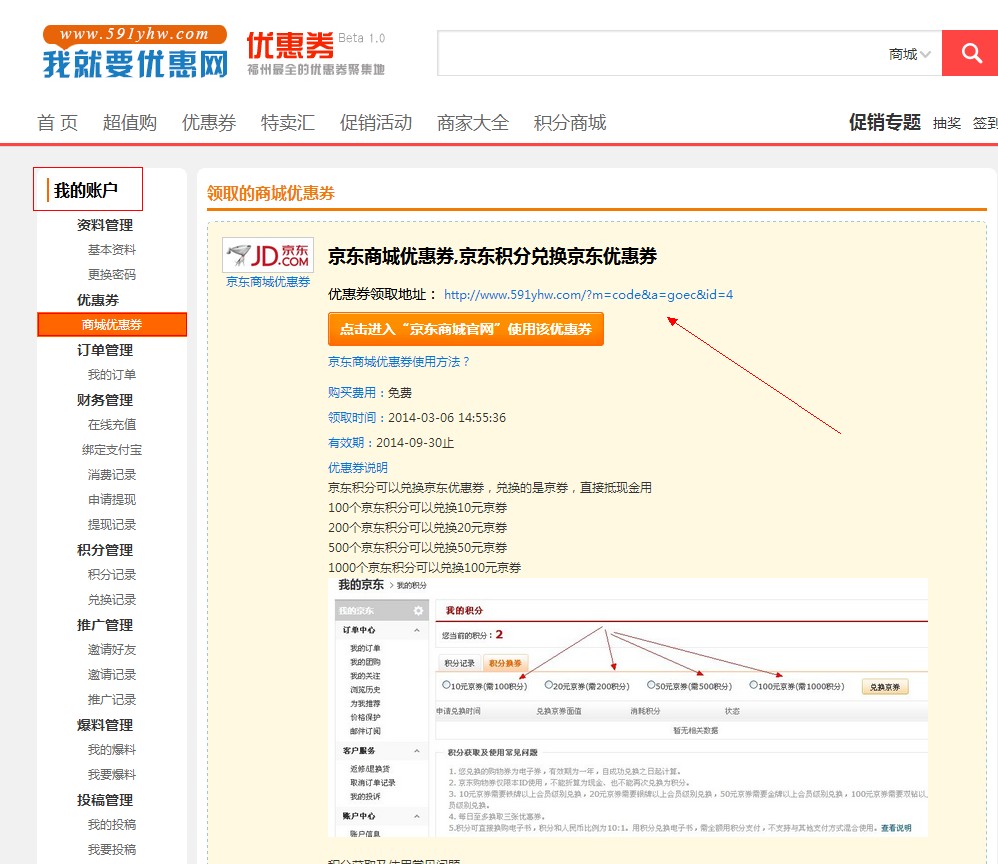
Task: Select 我的投稿 in the sidebar
Action: tap(112, 825)
